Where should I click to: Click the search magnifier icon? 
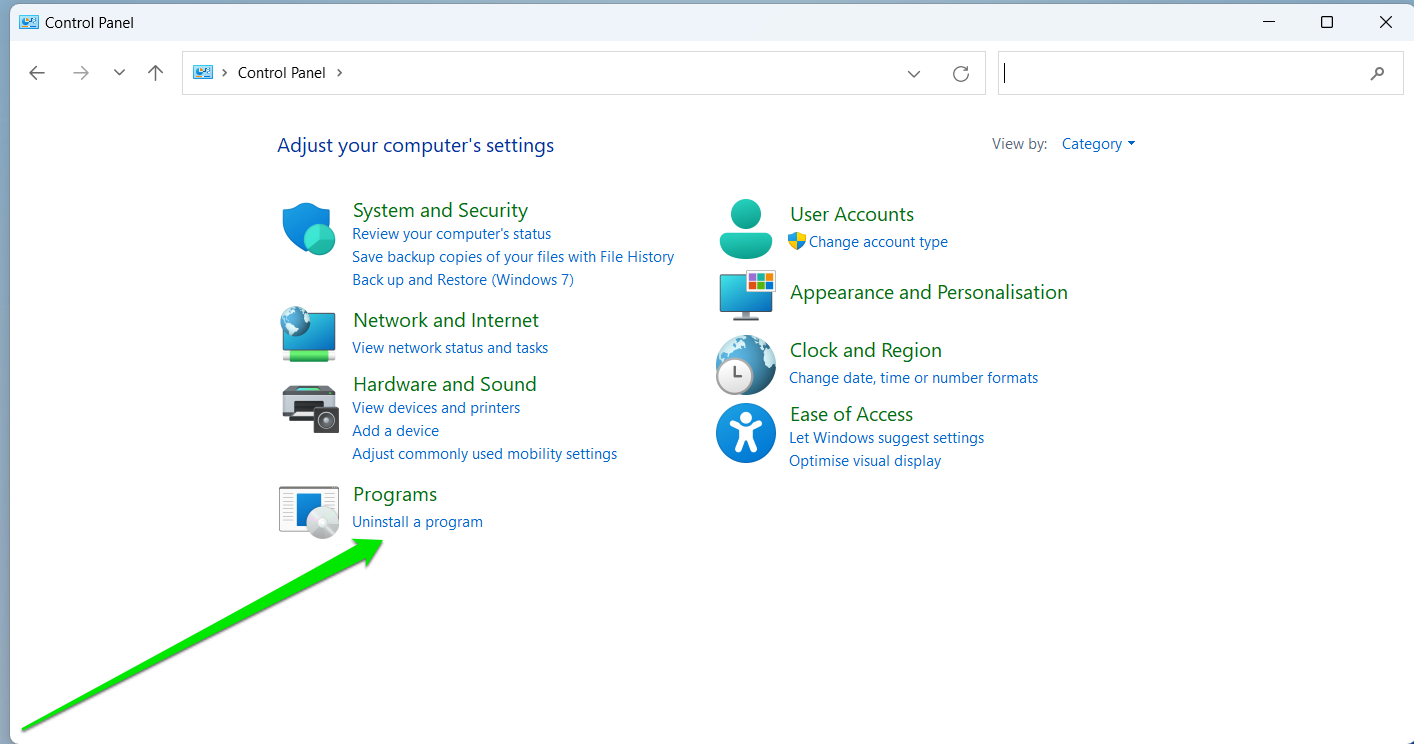click(x=1378, y=73)
